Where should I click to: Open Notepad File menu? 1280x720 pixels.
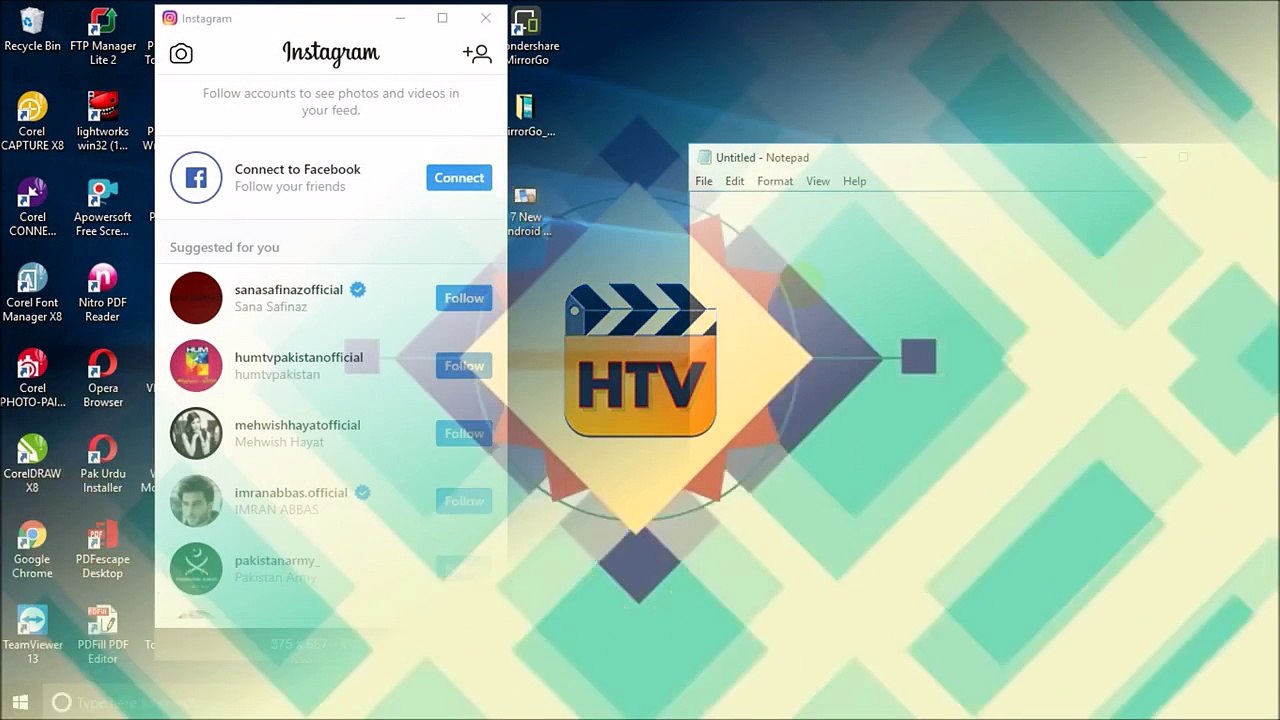[704, 181]
